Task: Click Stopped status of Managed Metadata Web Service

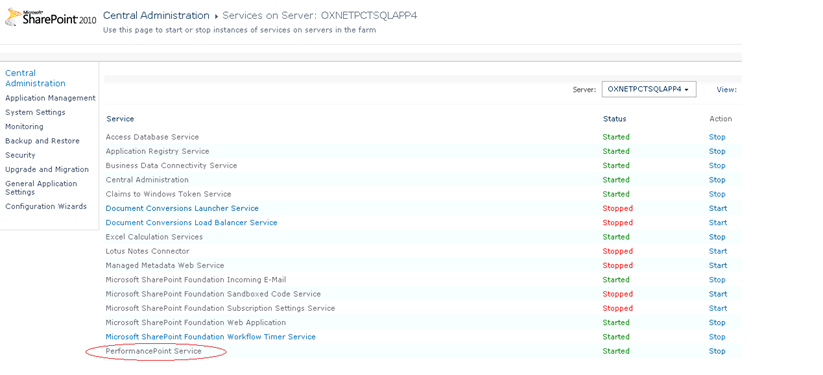Action: [x=618, y=265]
